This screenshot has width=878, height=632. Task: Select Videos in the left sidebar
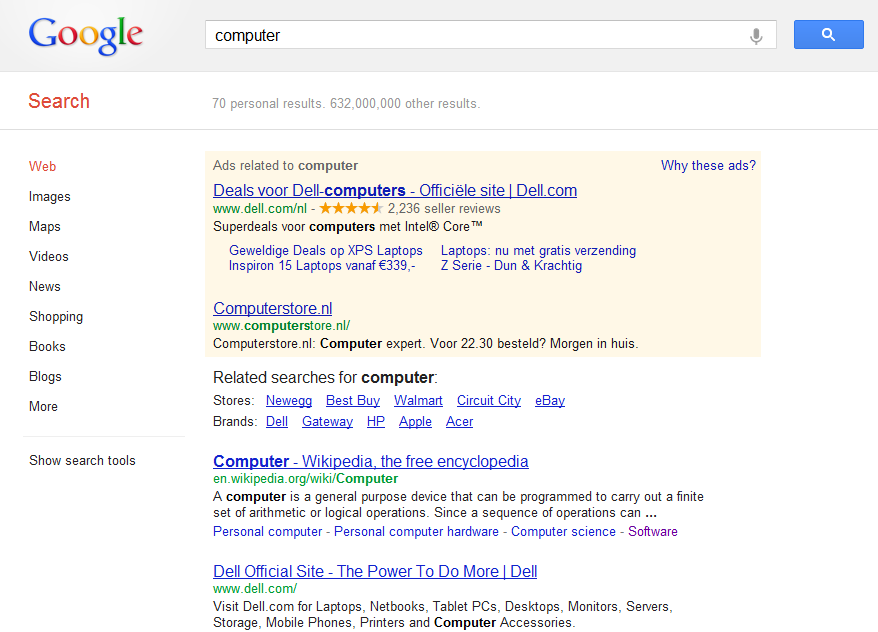pos(49,257)
